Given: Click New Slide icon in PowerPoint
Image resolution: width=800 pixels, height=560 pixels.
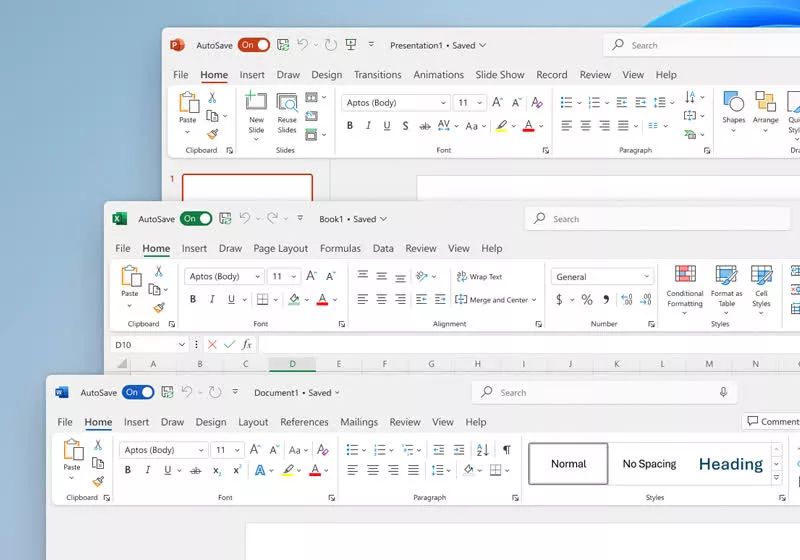Looking at the screenshot, I should (256, 102).
